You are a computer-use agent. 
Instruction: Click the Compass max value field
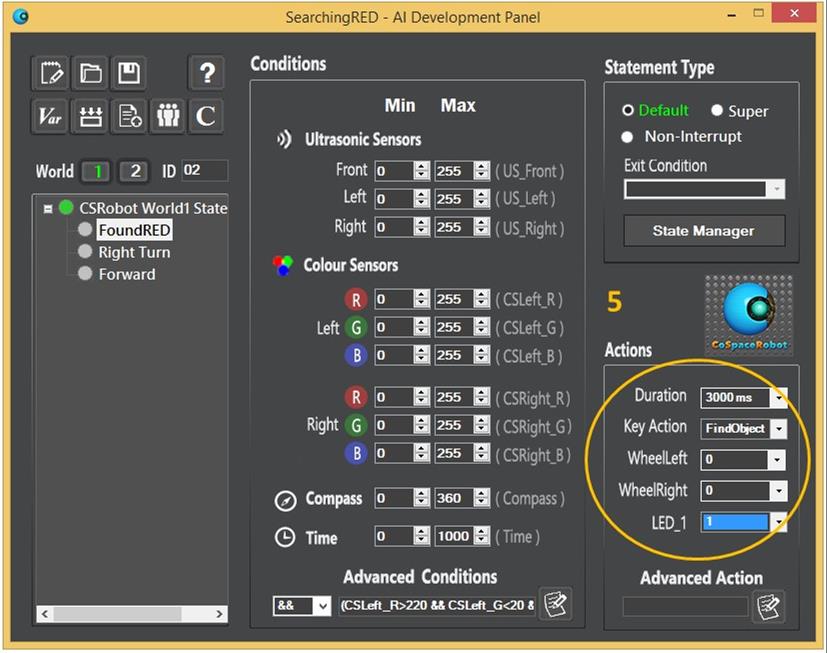[452, 498]
